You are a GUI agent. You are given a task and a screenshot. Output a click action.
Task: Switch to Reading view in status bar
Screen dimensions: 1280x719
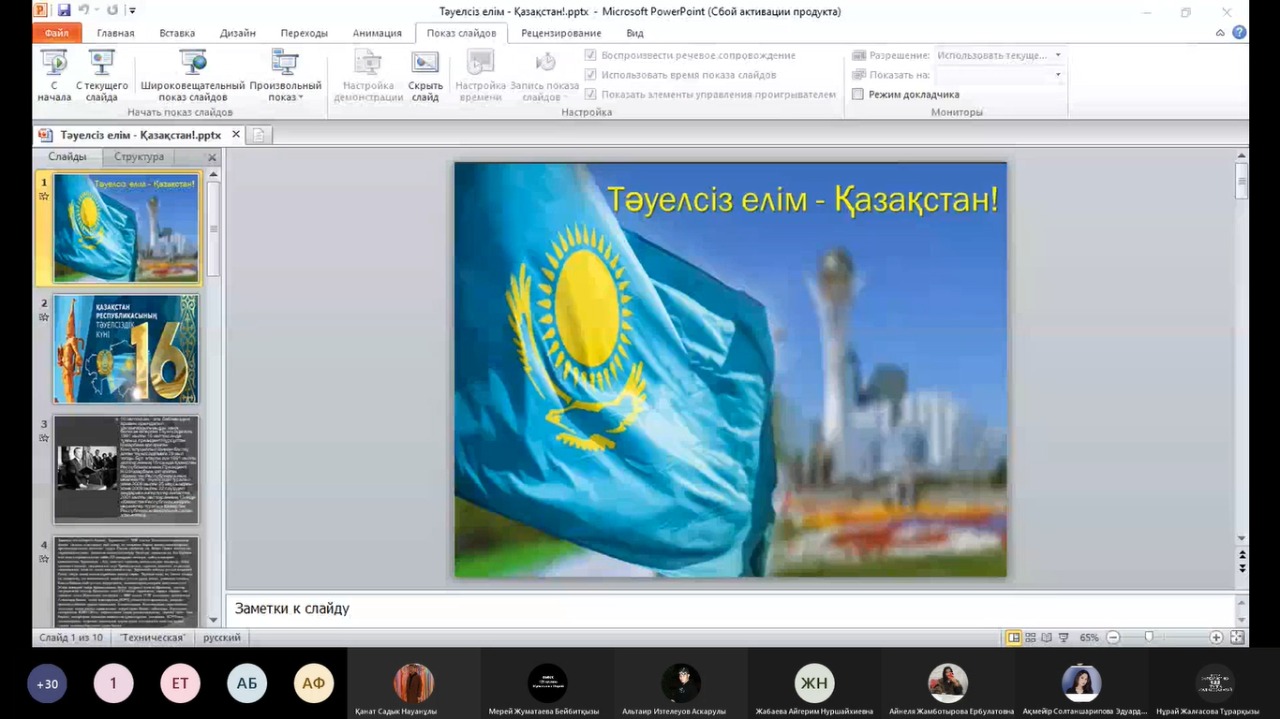click(1047, 637)
